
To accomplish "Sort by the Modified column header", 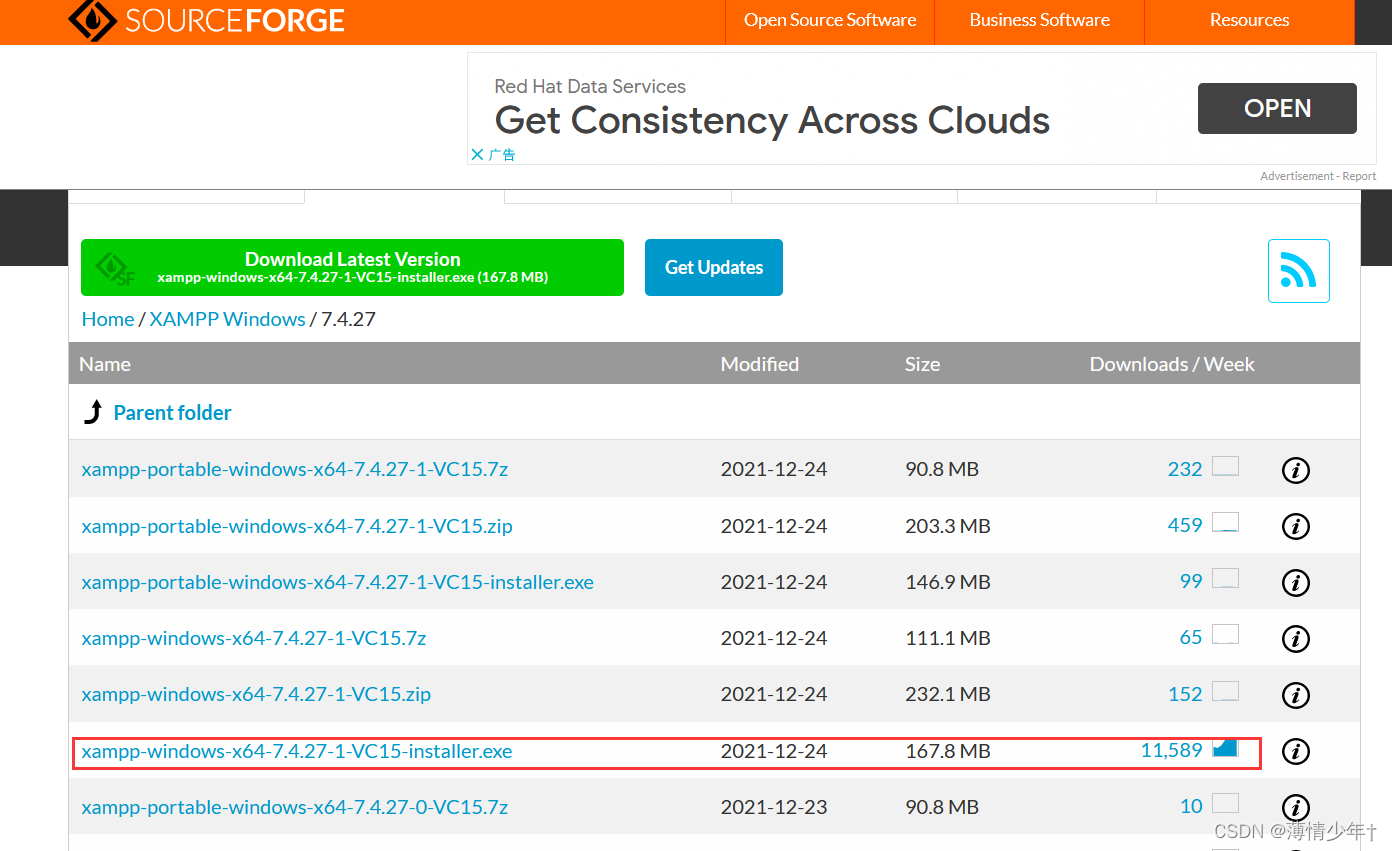I will pyautogui.click(x=760, y=364).
